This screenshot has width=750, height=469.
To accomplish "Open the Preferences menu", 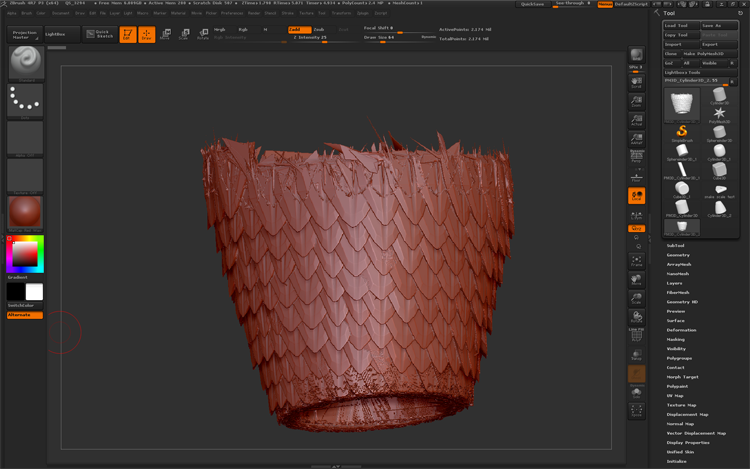I will click(x=232, y=13).
